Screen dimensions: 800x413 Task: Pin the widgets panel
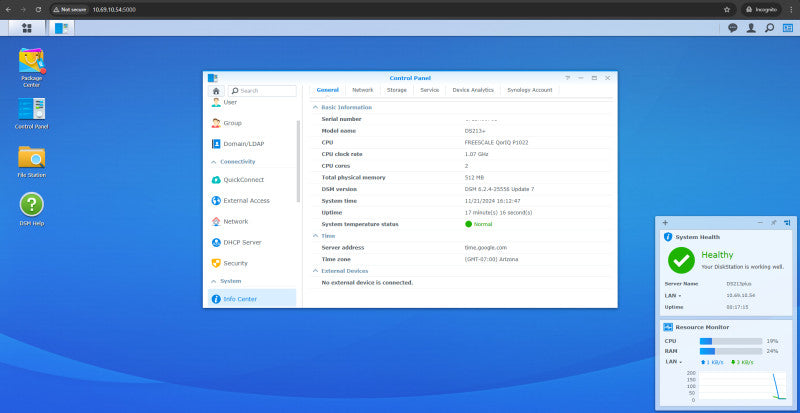coord(773,223)
